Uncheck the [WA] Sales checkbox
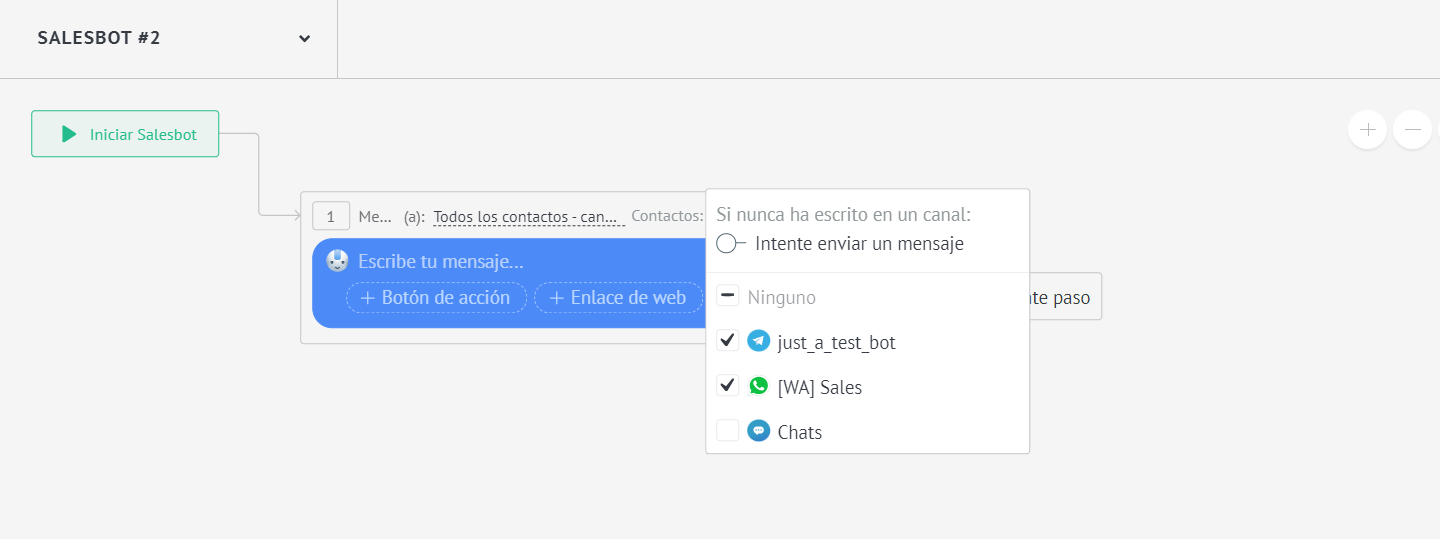This screenshot has height=539, width=1440. (x=728, y=386)
